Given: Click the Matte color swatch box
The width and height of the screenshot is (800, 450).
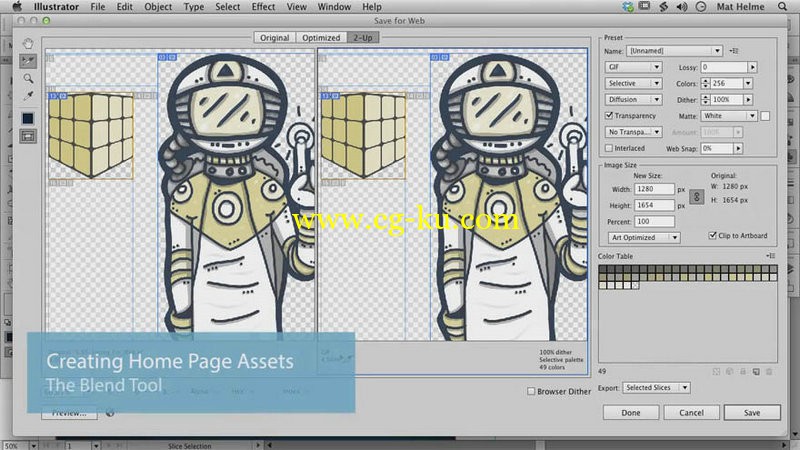Looking at the screenshot, I should pos(765,116).
